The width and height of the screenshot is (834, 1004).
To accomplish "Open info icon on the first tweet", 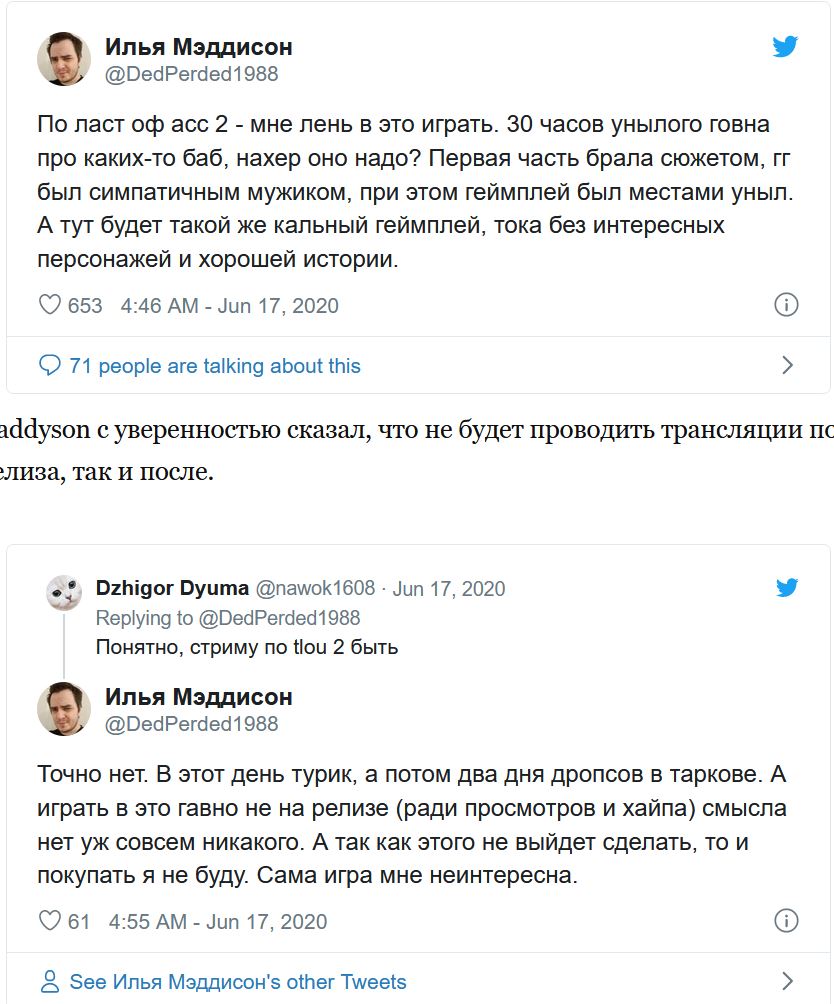I will tap(787, 305).
